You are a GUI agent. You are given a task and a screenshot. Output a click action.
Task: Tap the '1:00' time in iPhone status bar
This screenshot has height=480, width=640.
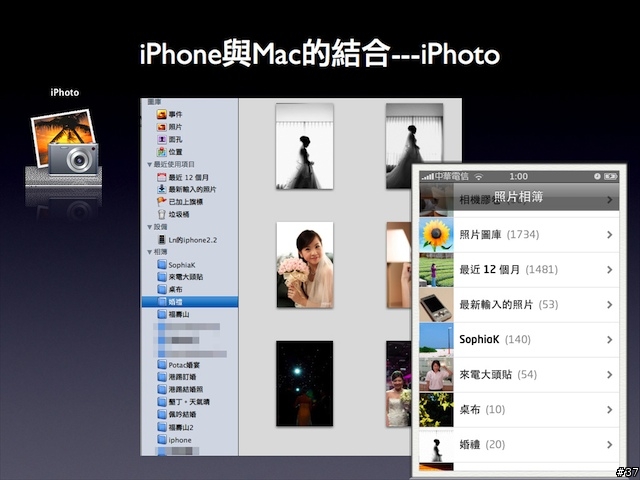518,176
